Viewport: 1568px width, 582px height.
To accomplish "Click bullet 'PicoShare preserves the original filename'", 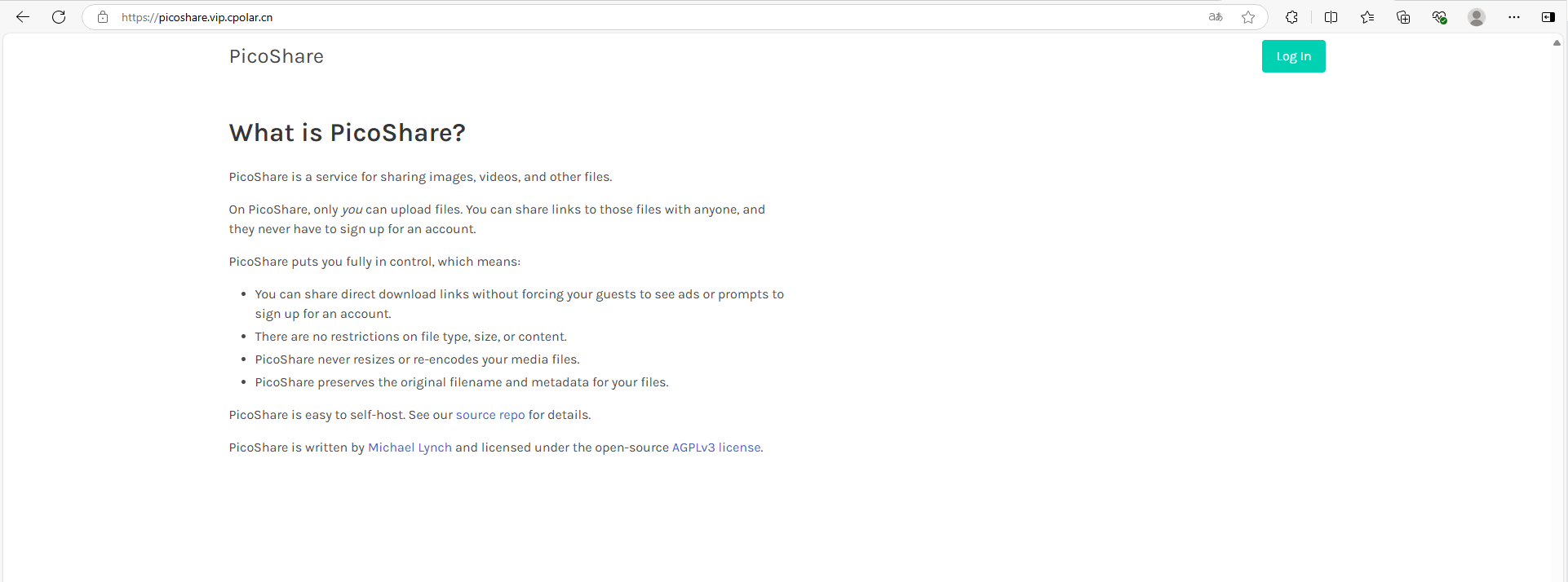I will tap(462, 382).
